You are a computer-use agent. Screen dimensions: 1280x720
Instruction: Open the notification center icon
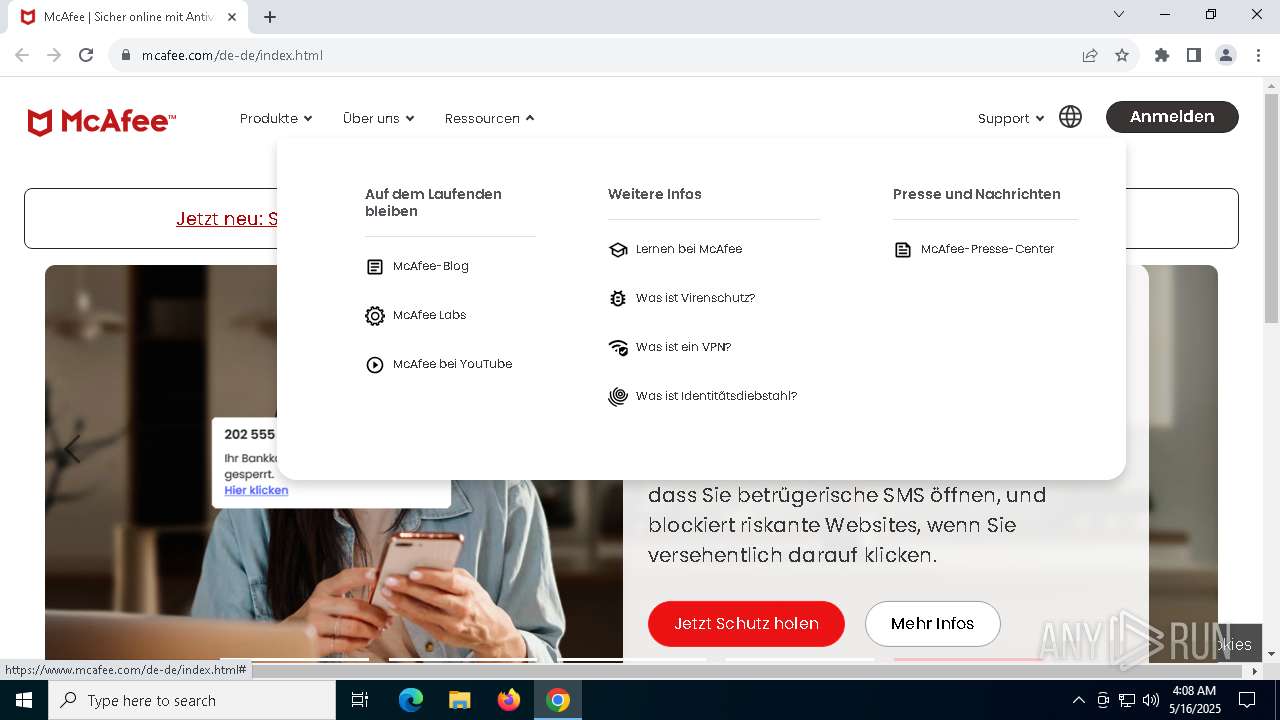point(1247,700)
